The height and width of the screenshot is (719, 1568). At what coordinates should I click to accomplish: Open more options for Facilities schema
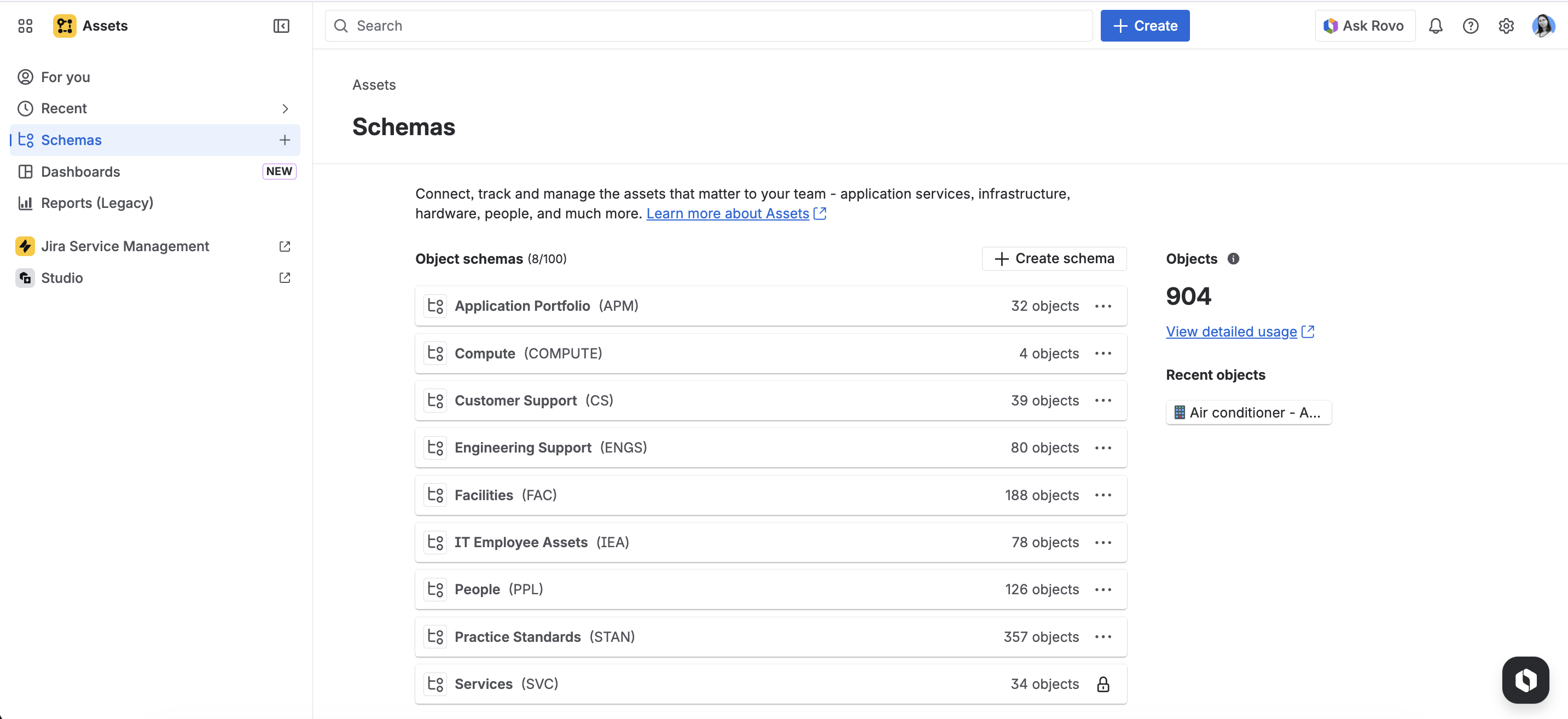[x=1102, y=495]
